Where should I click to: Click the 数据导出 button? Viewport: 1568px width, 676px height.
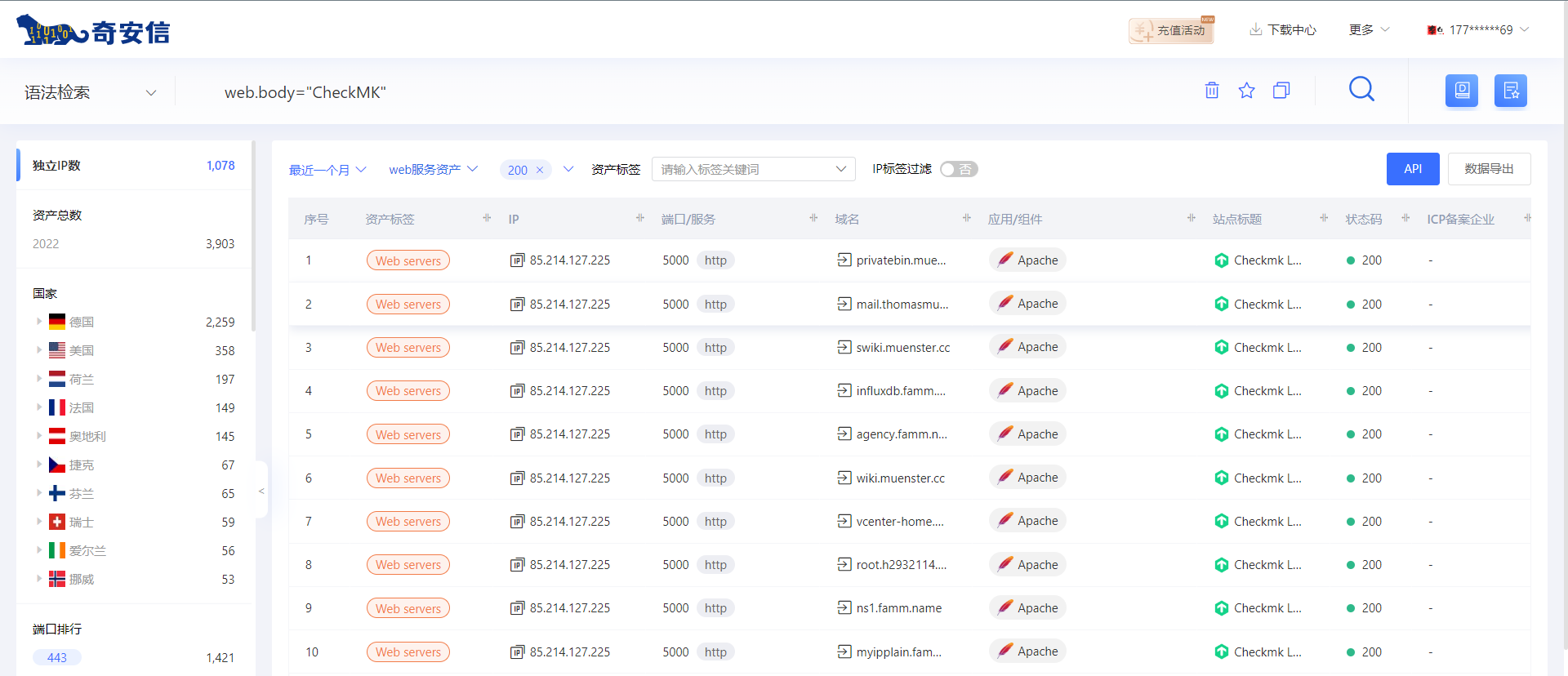pyautogui.click(x=1489, y=169)
